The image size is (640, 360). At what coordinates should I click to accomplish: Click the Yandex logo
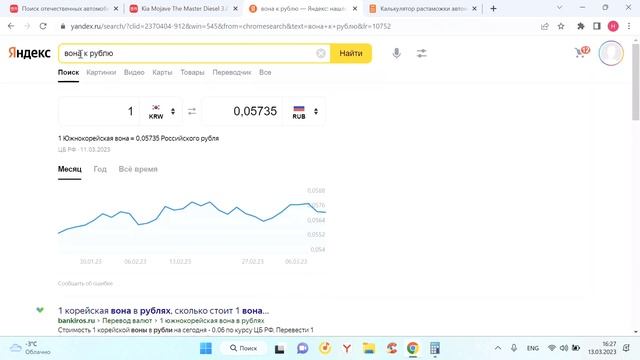point(29,53)
